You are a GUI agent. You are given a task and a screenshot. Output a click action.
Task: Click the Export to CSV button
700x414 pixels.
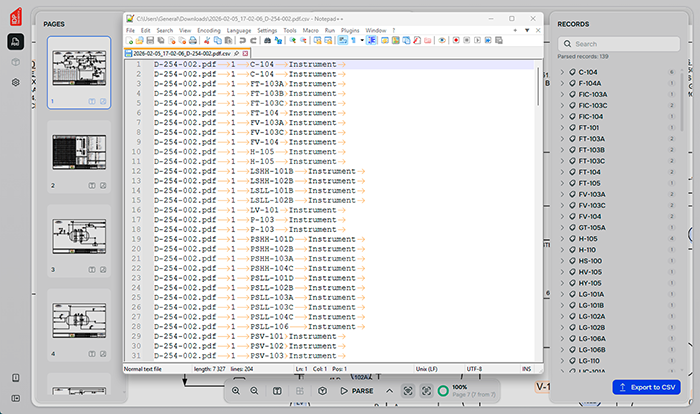pos(646,387)
